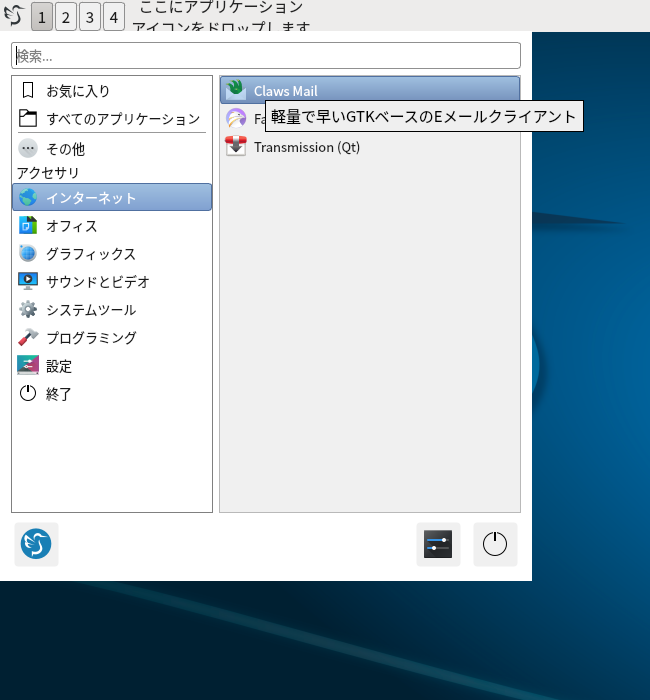Switch to desktop 3 in the pager
This screenshot has height=700, width=650.
[x=90, y=17]
